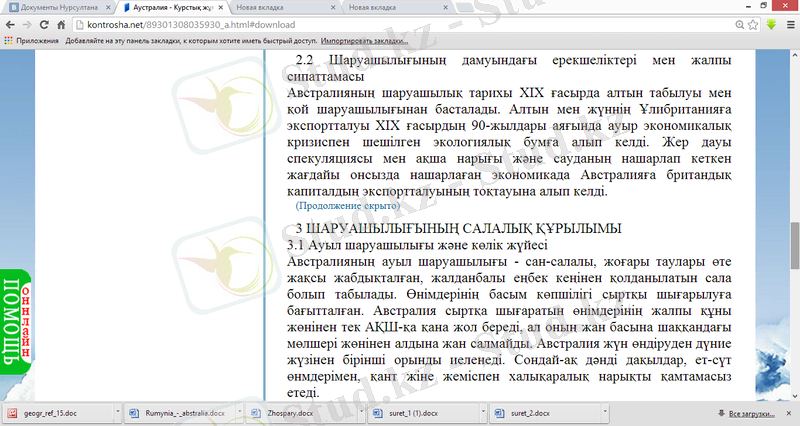The width and height of the screenshot is (800, 426).
Task: Switch to the Документы Нурсултана tab
Action: click(x=55, y=7)
